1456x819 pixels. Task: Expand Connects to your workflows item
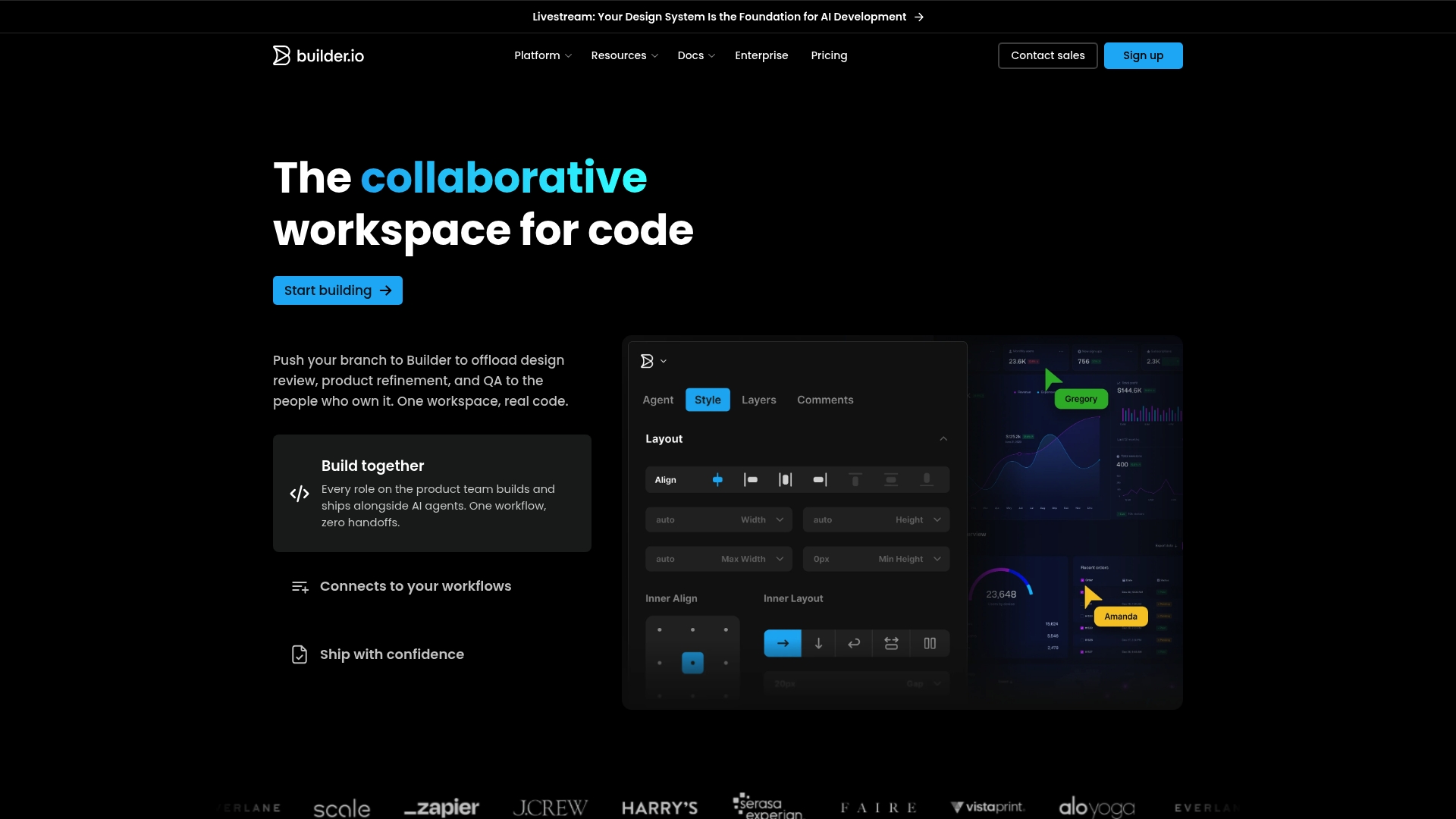coord(415,586)
